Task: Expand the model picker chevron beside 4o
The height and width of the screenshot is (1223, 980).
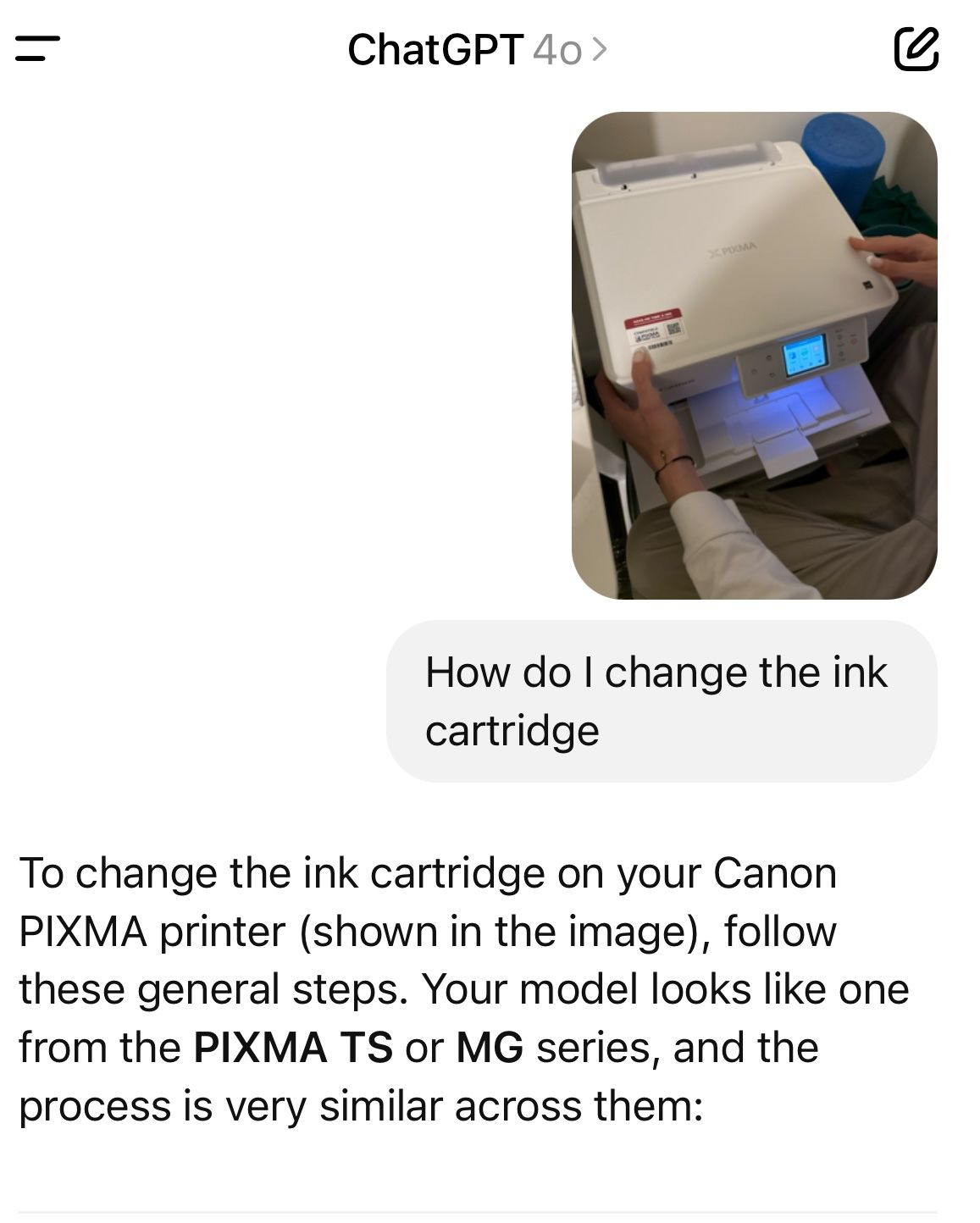Action: pyautogui.click(x=599, y=50)
